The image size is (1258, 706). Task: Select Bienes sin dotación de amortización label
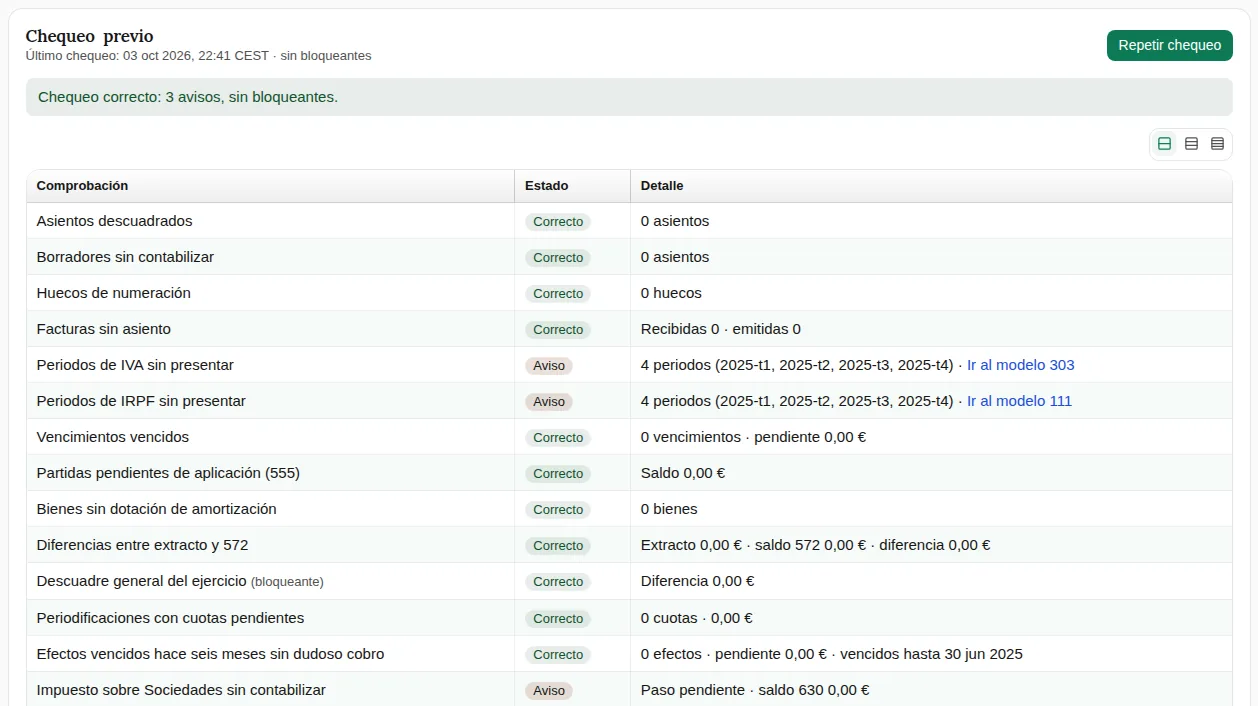[157, 509]
